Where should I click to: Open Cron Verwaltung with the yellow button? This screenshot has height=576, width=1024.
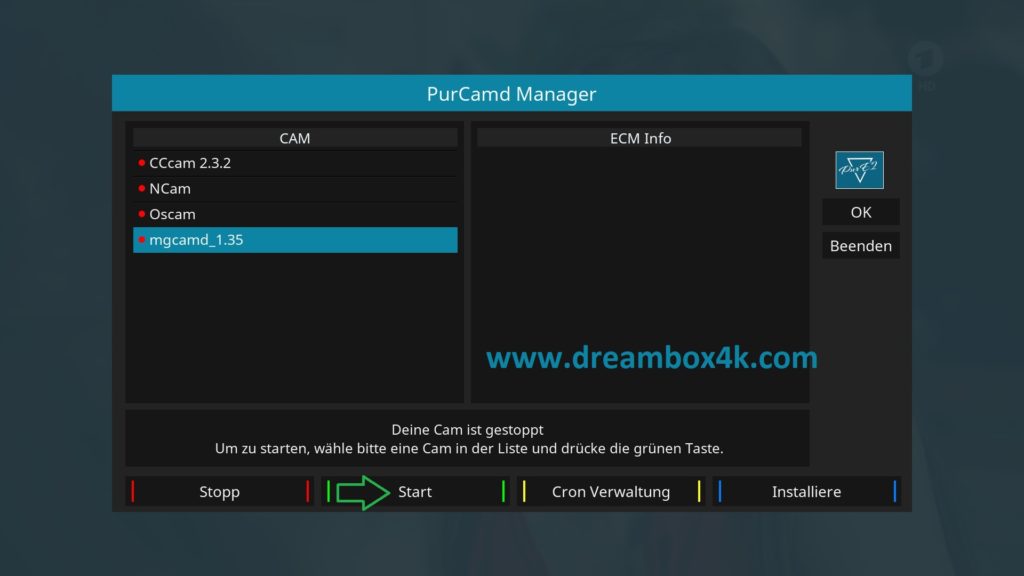[611, 492]
